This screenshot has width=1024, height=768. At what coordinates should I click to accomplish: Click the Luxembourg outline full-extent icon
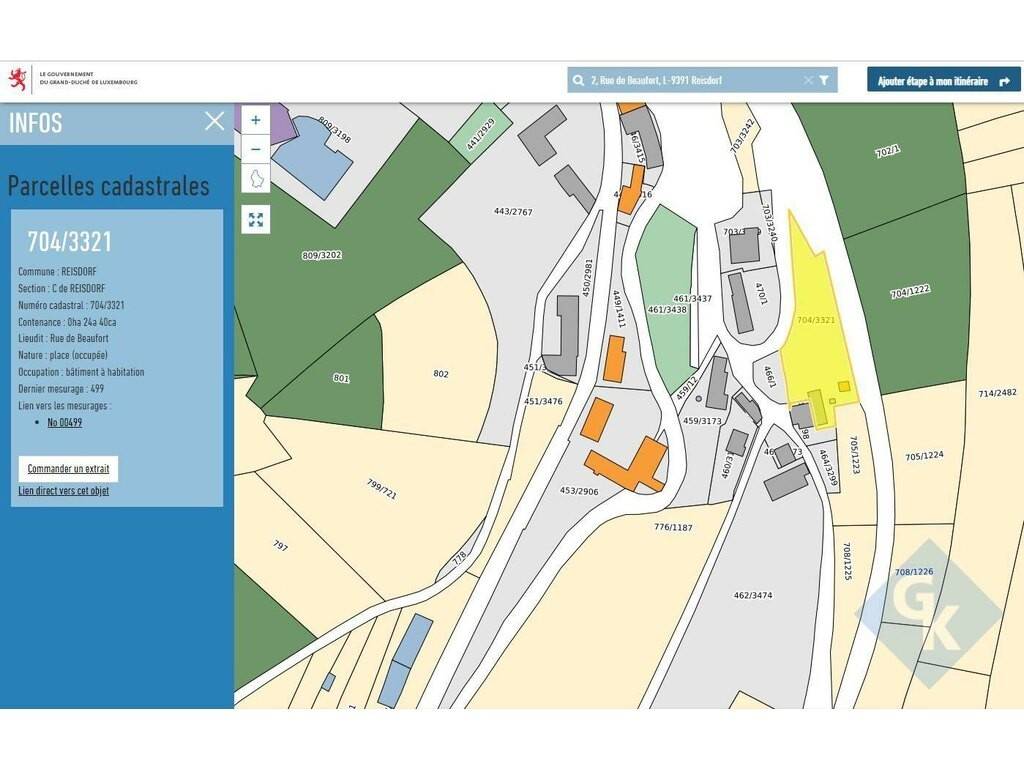[256, 180]
